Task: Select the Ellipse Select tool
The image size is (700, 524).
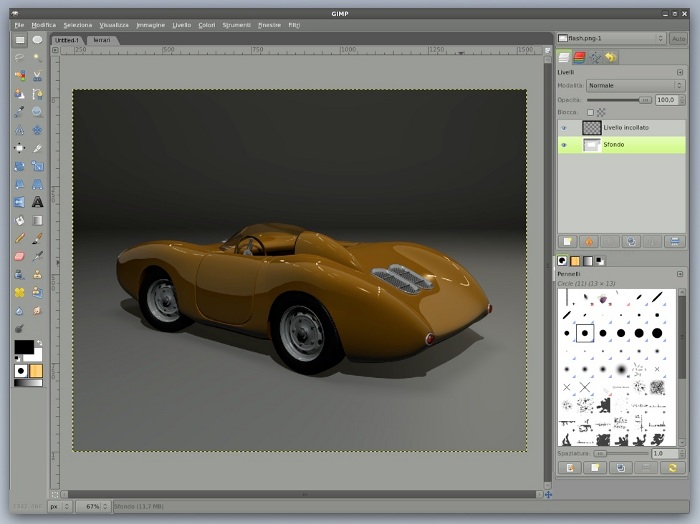Action: tap(37, 40)
